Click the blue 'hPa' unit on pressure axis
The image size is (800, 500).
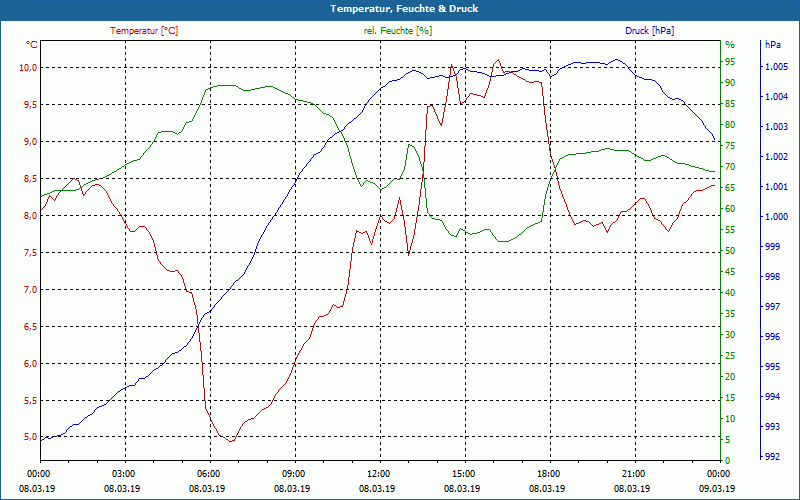click(x=772, y=45)
